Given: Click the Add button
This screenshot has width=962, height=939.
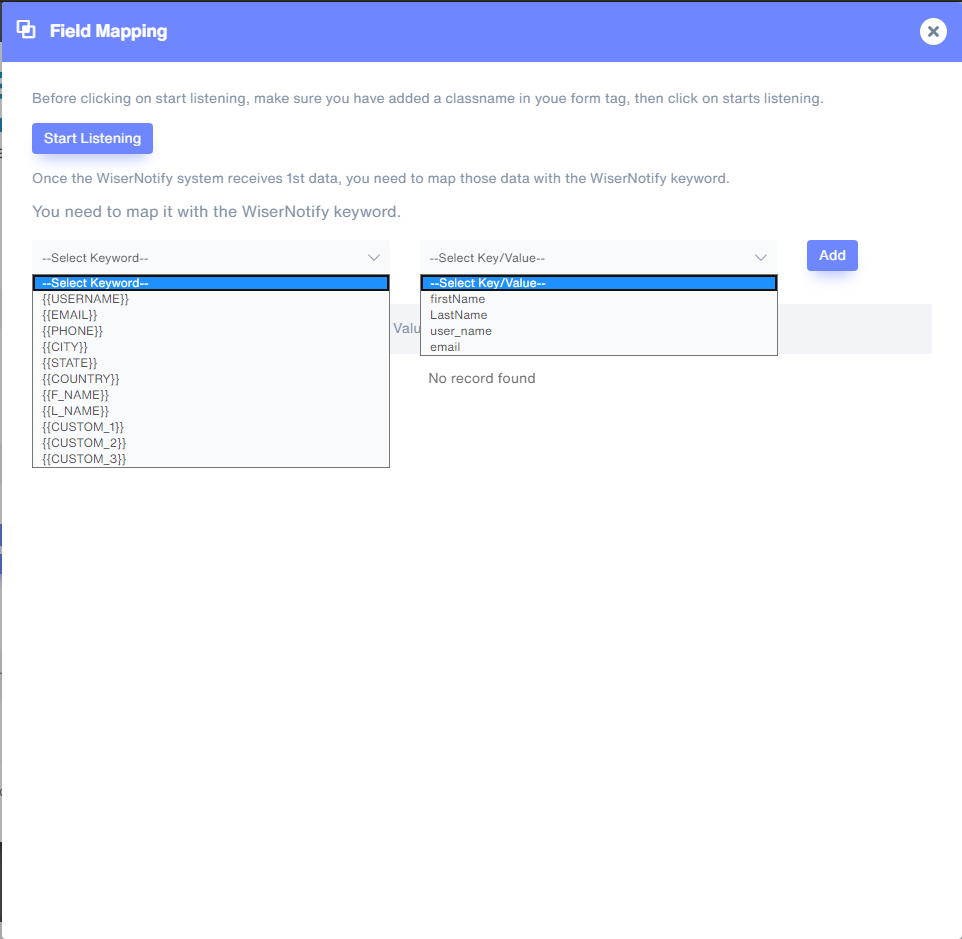Looking at the screenshot, I should [x=832, y=255].
